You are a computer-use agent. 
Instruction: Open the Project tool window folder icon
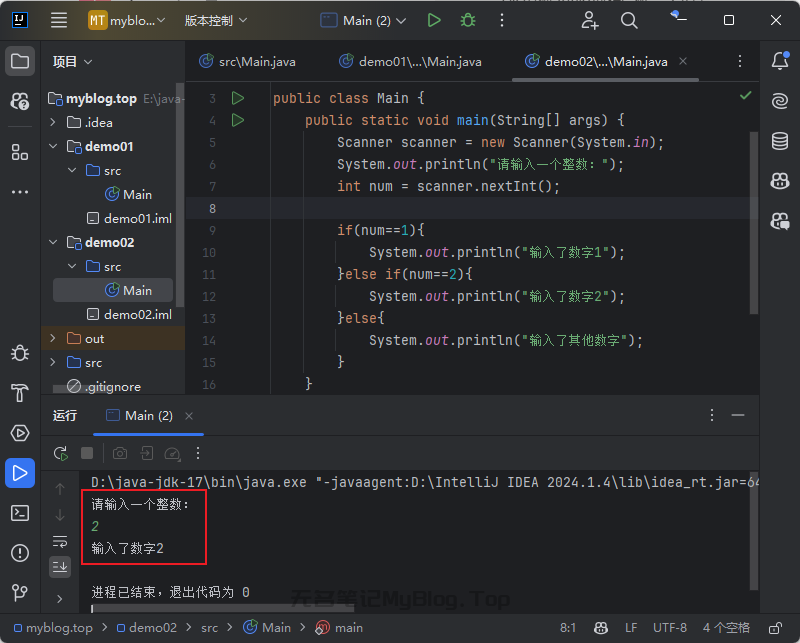click(20, 61)
